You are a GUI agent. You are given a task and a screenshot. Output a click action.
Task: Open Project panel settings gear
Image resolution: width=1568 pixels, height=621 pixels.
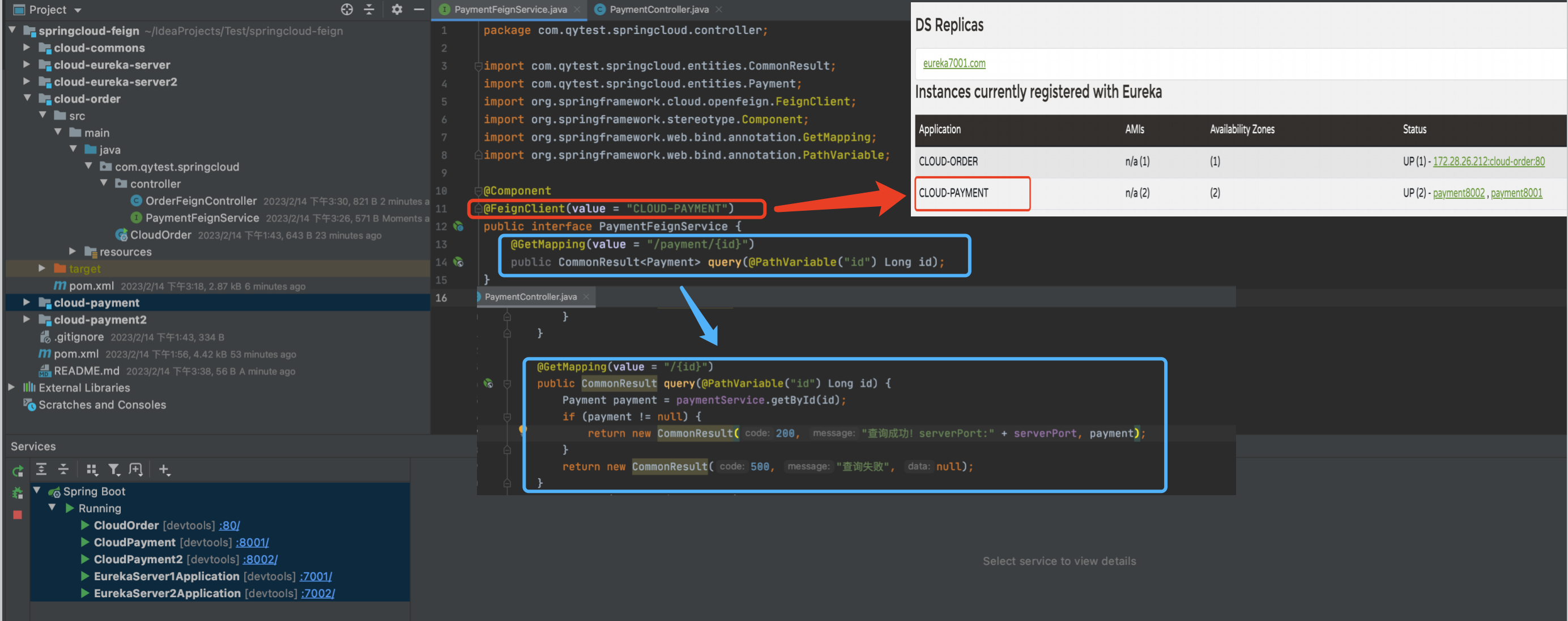(x=397, y=9)
